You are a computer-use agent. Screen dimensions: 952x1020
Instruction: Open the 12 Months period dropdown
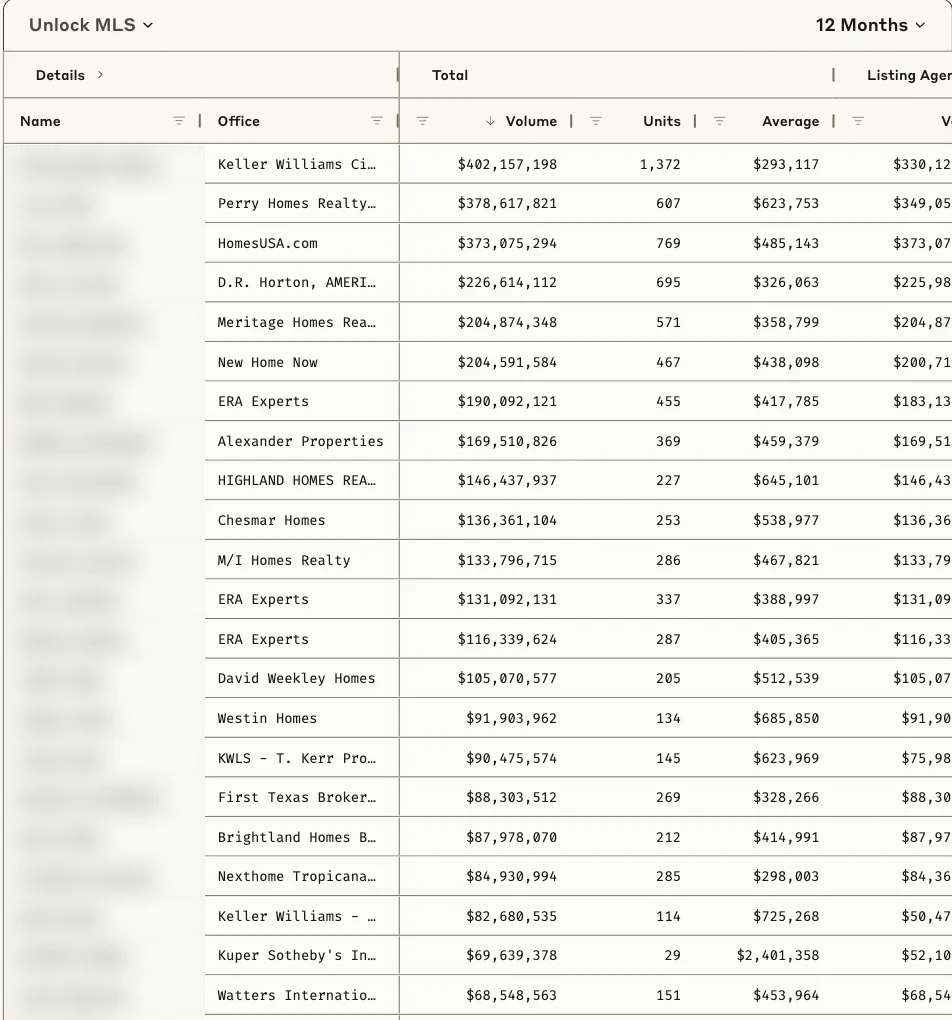pos(870,25)
